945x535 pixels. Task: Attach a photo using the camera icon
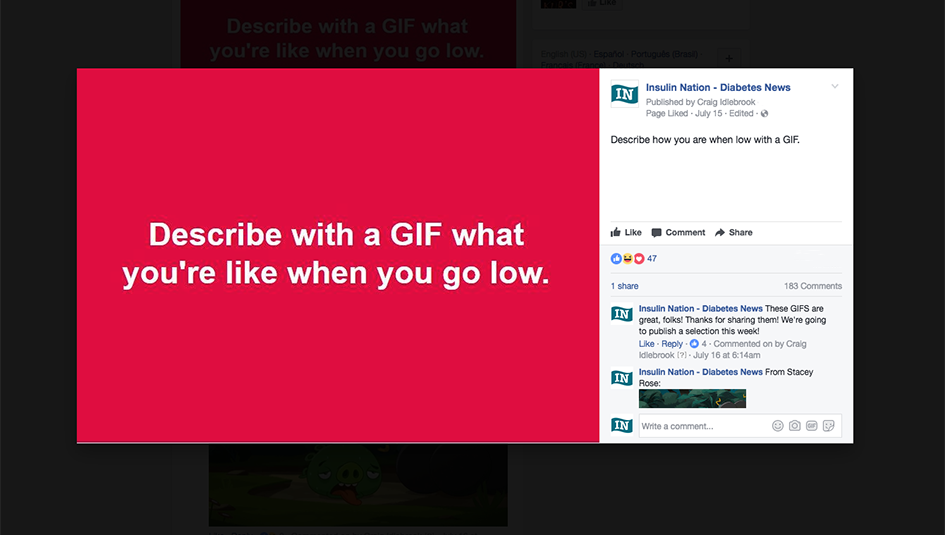tap(794, 426)
